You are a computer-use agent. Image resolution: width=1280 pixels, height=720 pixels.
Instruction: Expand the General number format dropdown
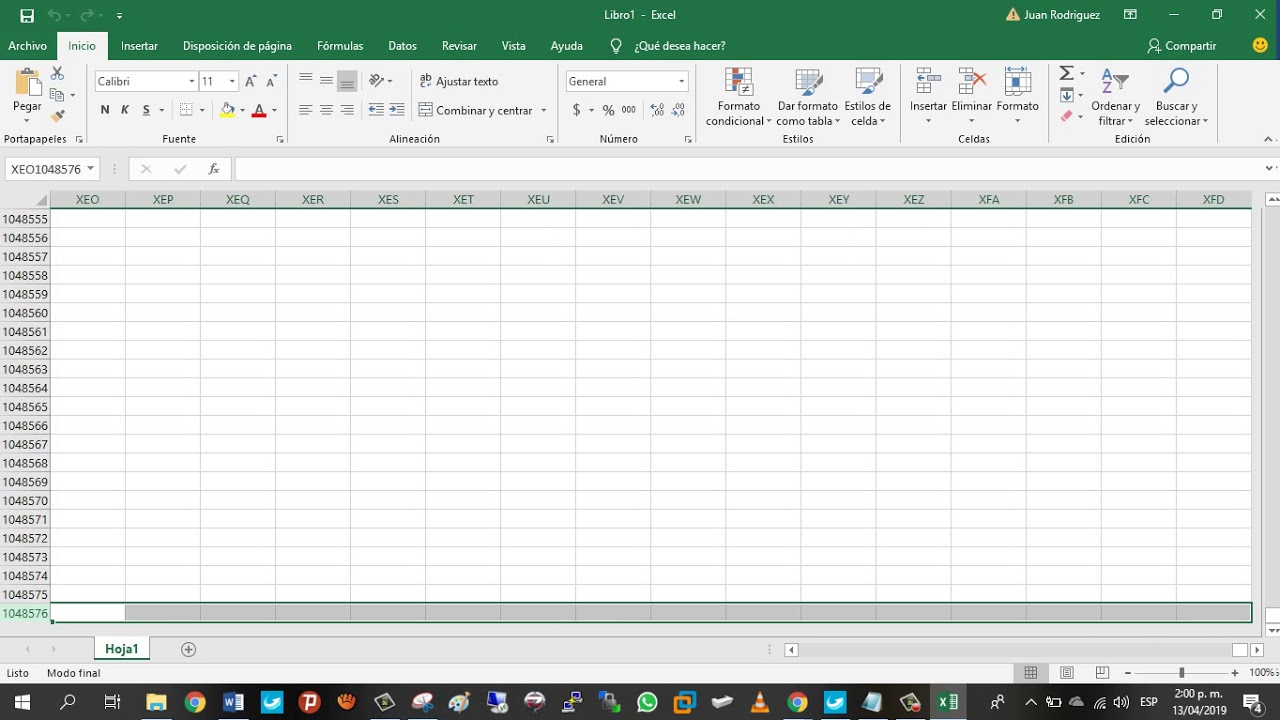(681, 81)
